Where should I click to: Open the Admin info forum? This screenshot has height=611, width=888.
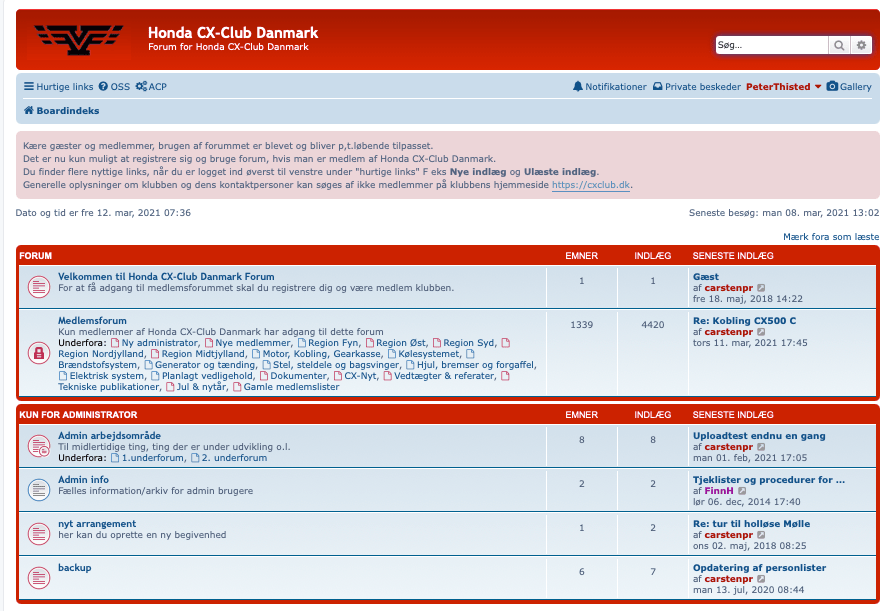(x=83, y=480)
